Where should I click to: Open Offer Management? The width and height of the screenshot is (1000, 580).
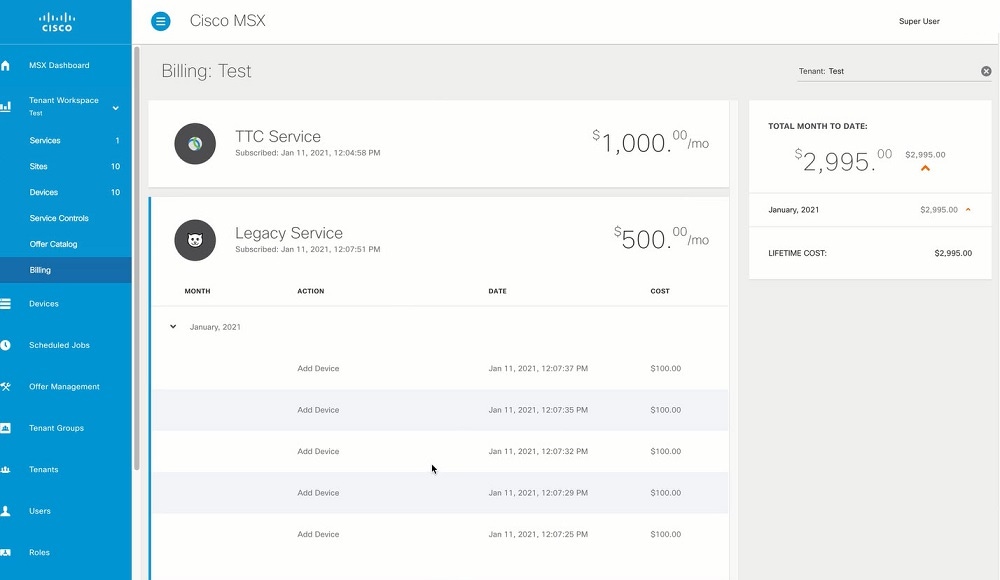(64, 387)
